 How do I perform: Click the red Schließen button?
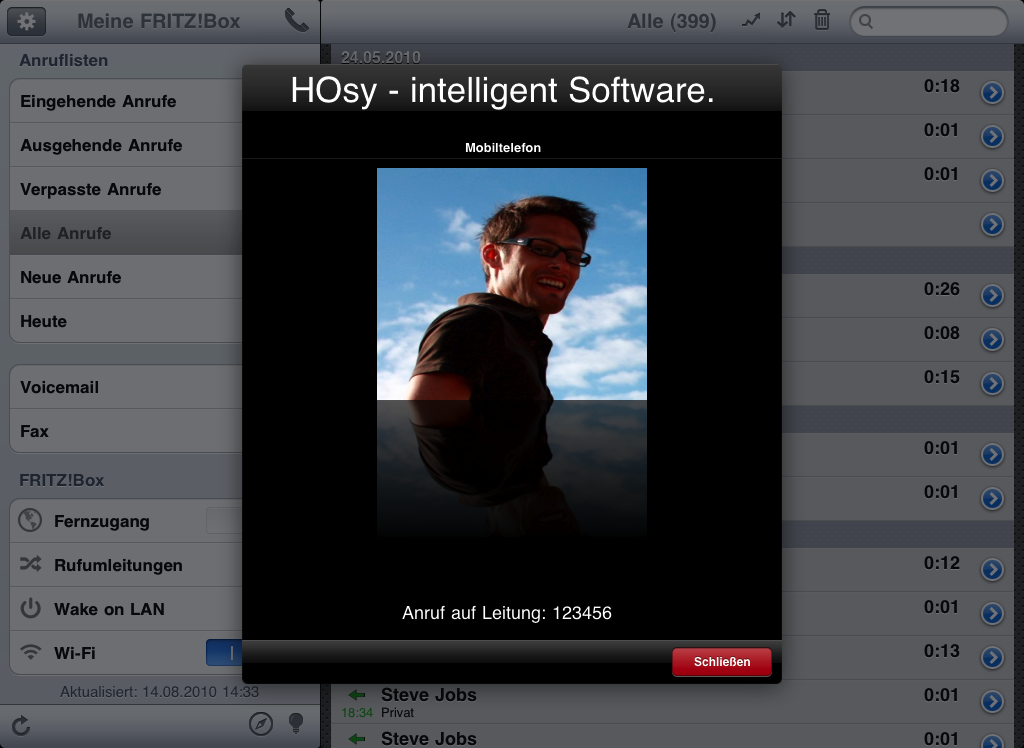coord(721,662)
